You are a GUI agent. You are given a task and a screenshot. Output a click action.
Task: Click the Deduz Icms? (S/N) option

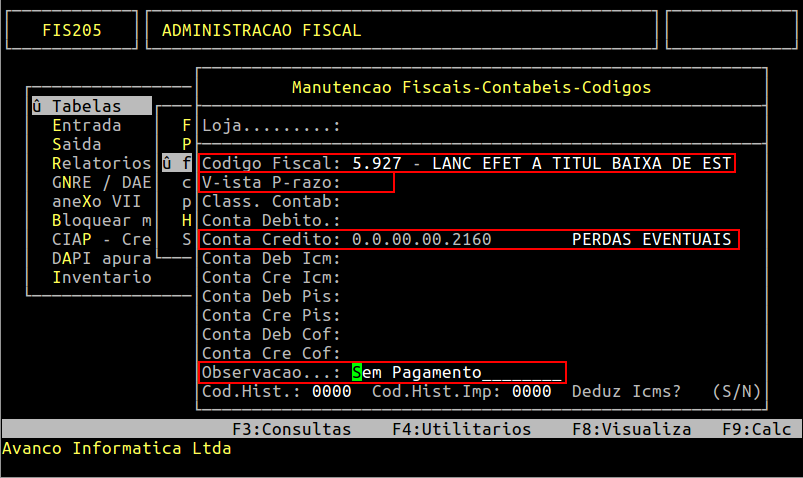tap(735, 391)
